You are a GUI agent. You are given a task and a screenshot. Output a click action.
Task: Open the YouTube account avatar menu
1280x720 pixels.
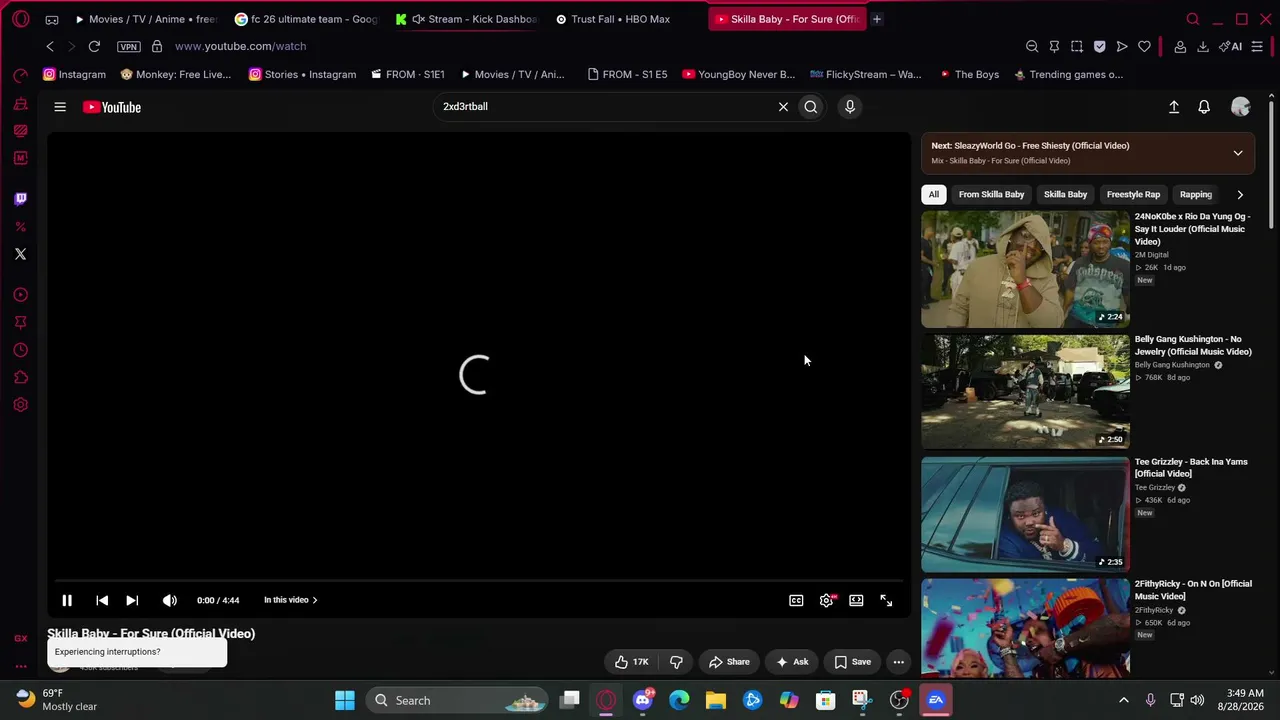[1240, 107]
